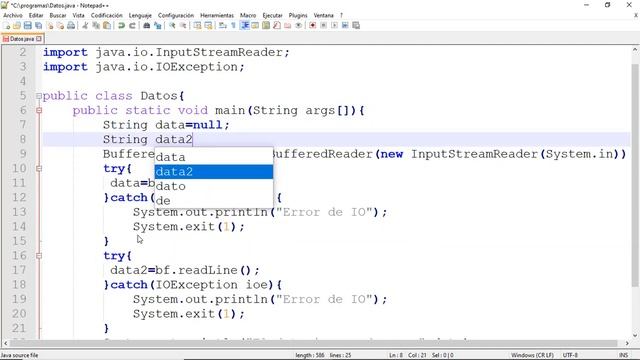The image size is (640, 360).
Task: Click 'Windows (CR LF)' in the status bar
Action: (x=532, y=355)
